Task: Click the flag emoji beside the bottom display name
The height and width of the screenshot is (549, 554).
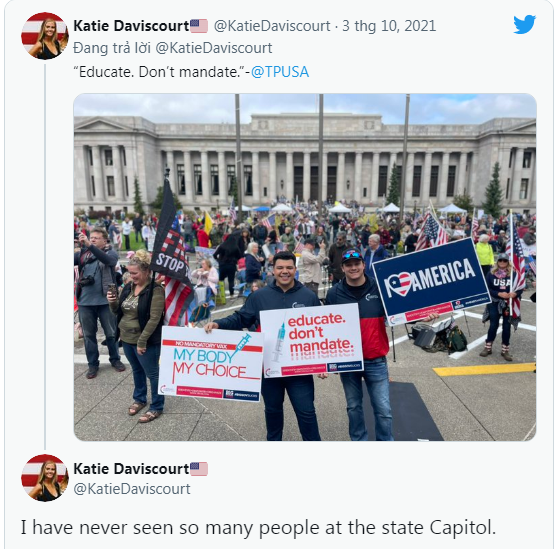Action: (x=199, y=469)
